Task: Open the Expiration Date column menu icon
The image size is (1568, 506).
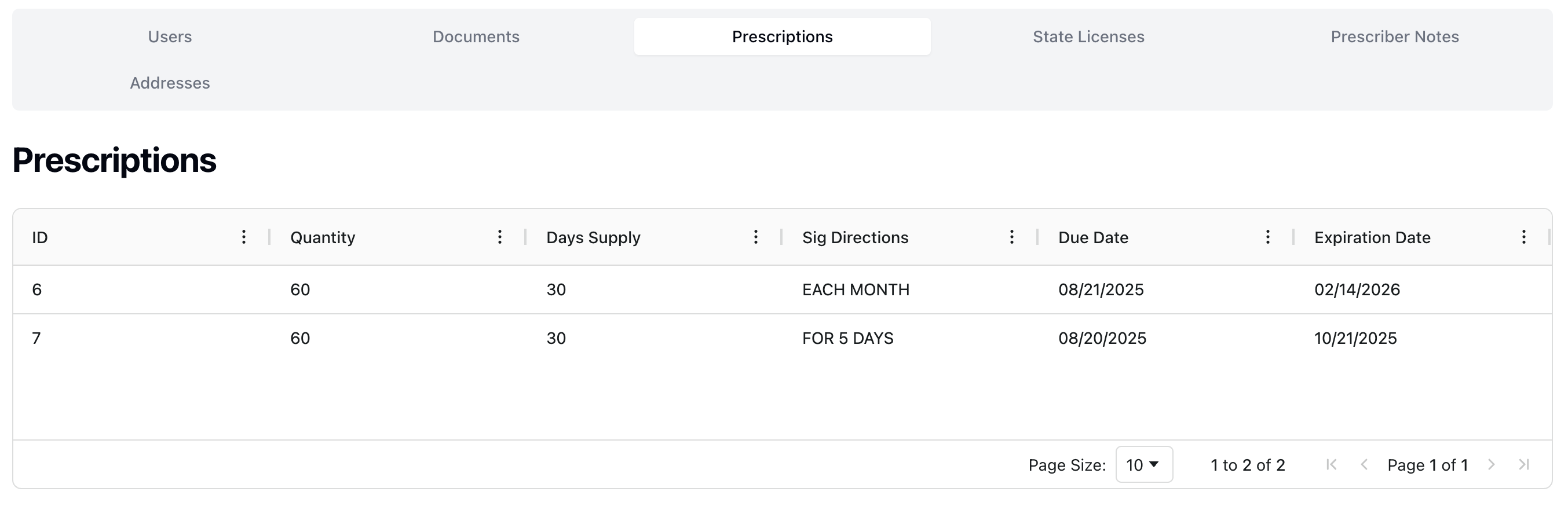Action: coord(1523,237)
